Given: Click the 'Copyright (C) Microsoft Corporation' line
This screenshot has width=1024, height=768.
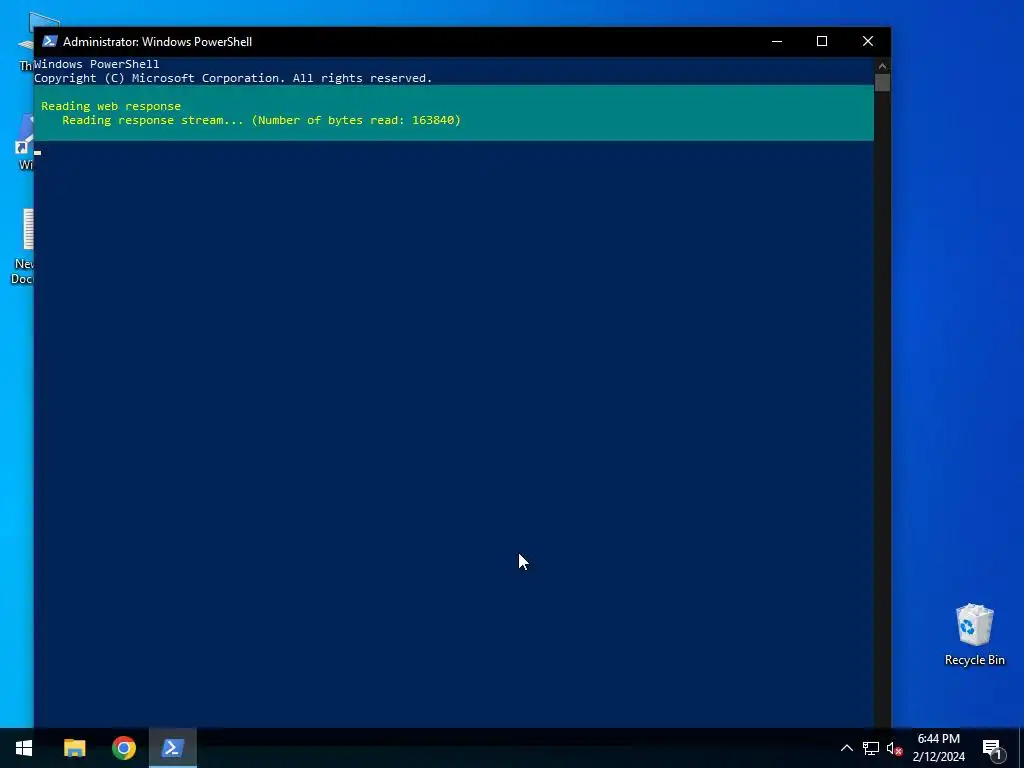Looking at the screenshot, I should [233, 78].
